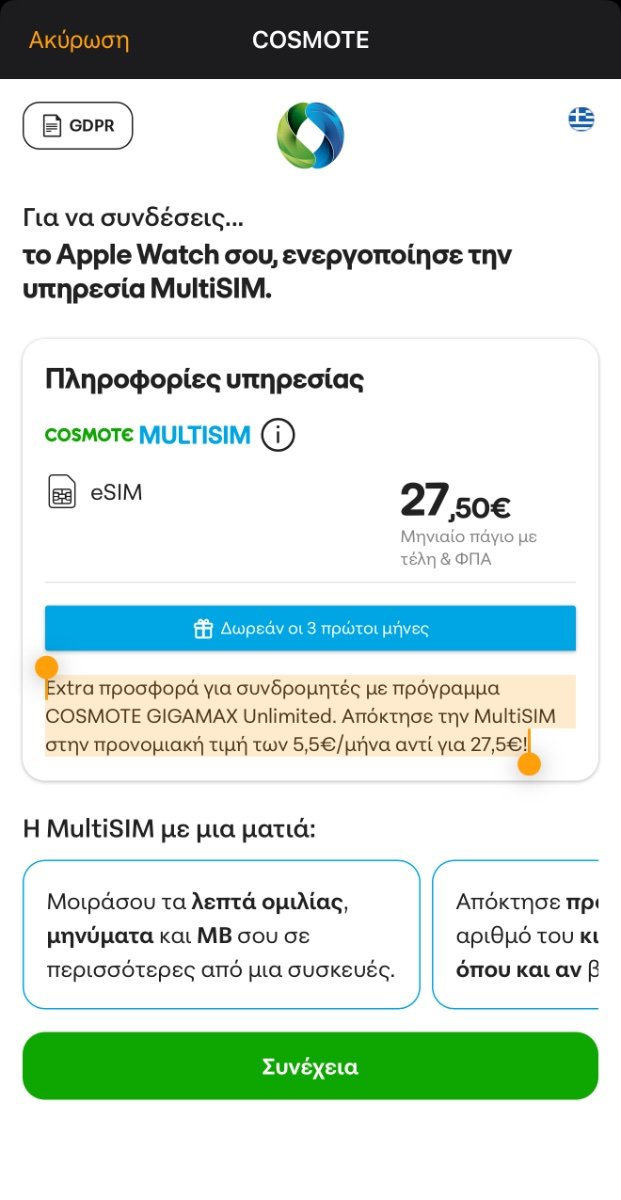The image size is (621, 1200).
Task: Tap the bottom text selection handle
Action: (x=529, y=764)
